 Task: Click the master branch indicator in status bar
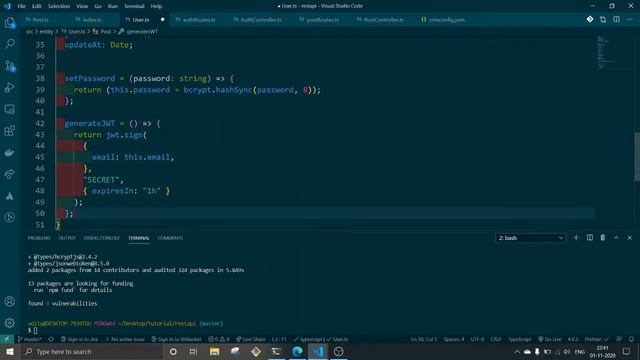29,339
